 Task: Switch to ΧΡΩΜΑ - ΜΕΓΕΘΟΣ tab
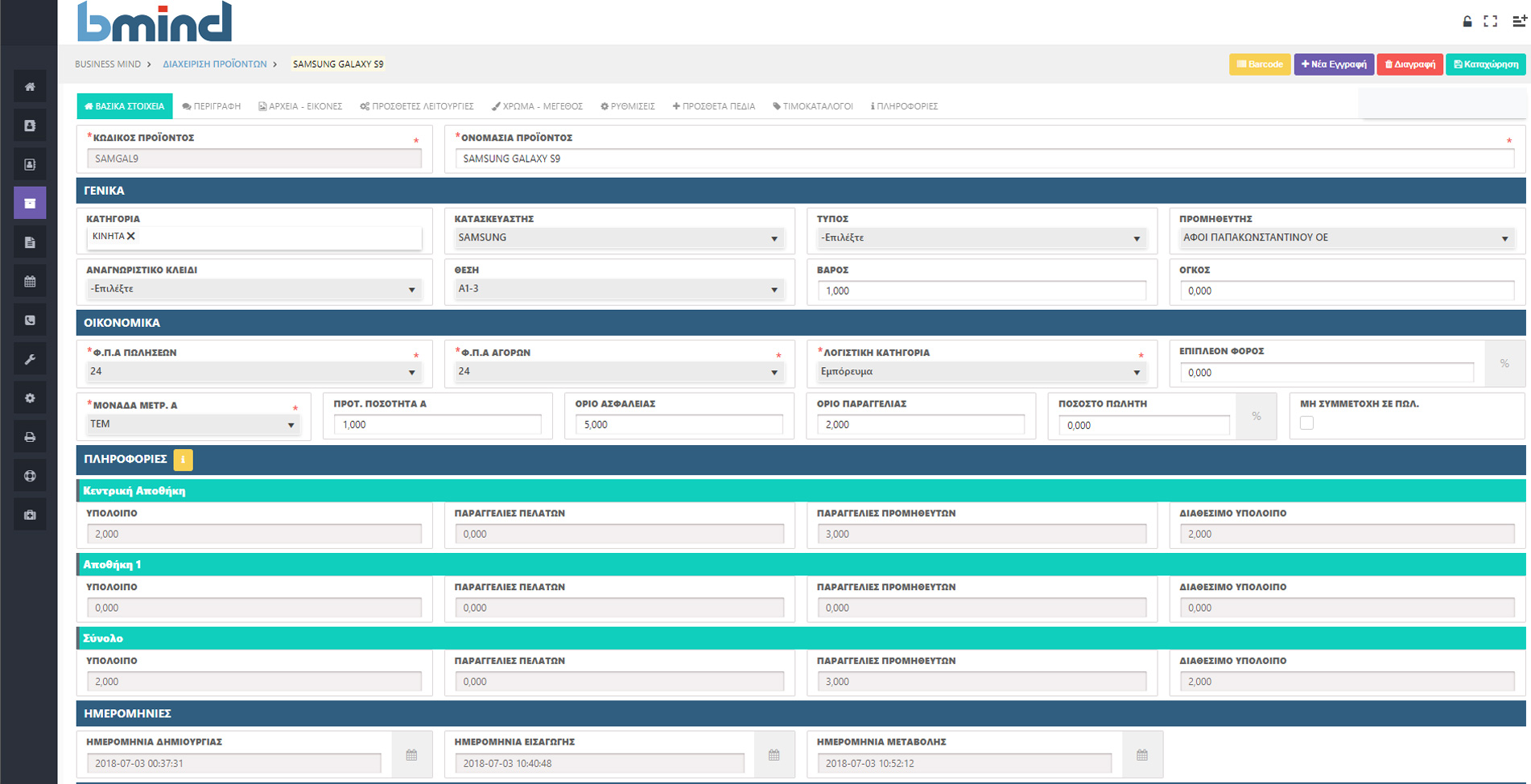pos(538,106)
